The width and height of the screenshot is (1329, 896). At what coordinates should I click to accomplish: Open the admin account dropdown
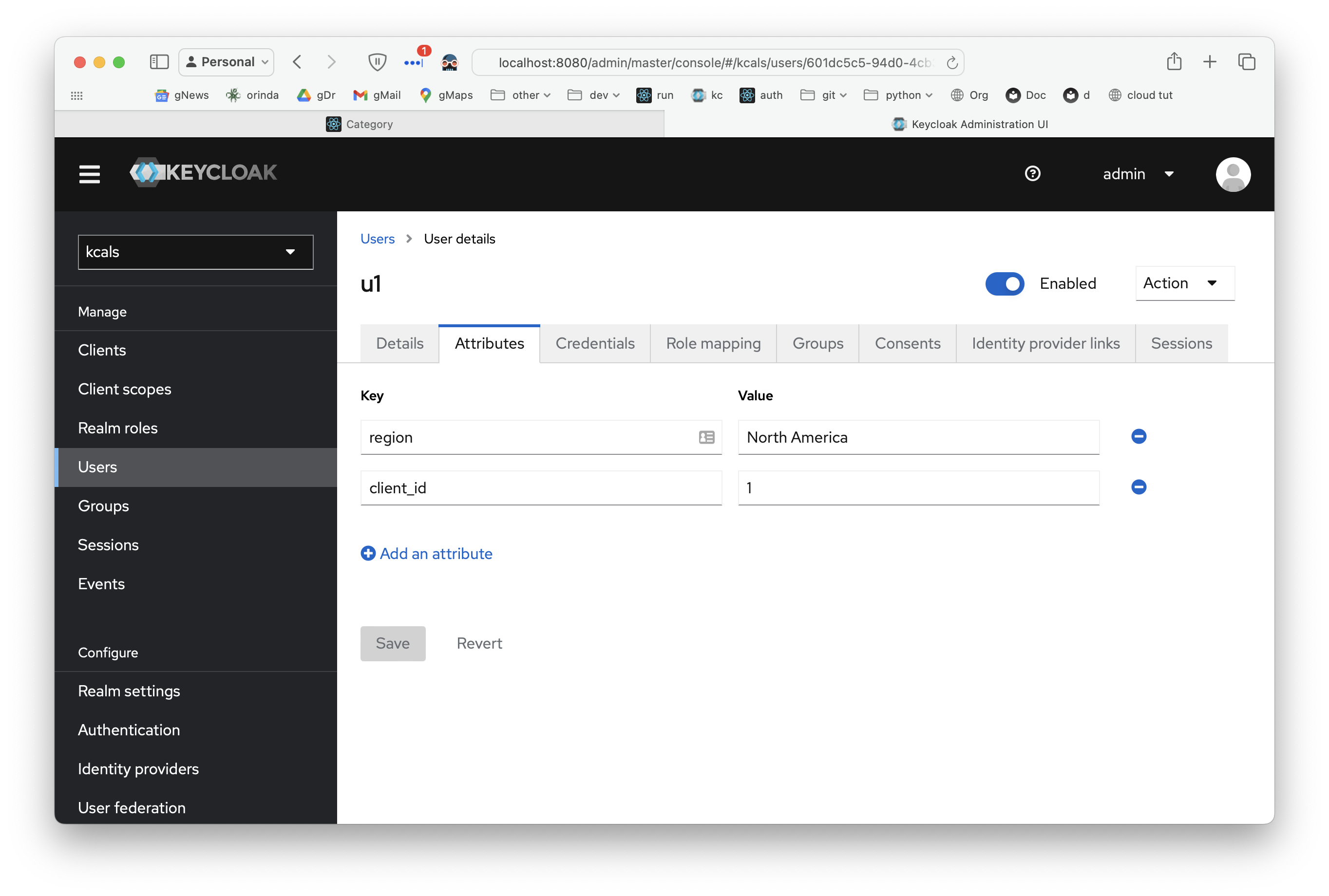click(x=1138, y=174)
